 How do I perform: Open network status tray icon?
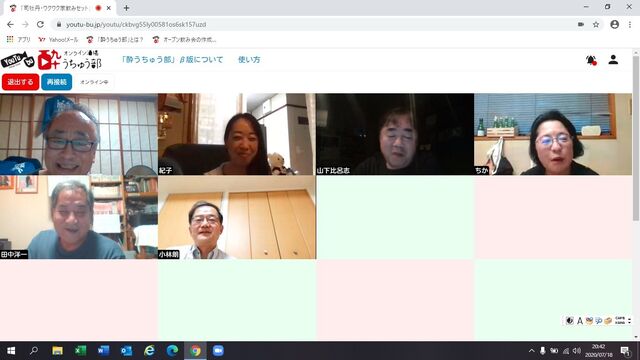click(566, 351)
